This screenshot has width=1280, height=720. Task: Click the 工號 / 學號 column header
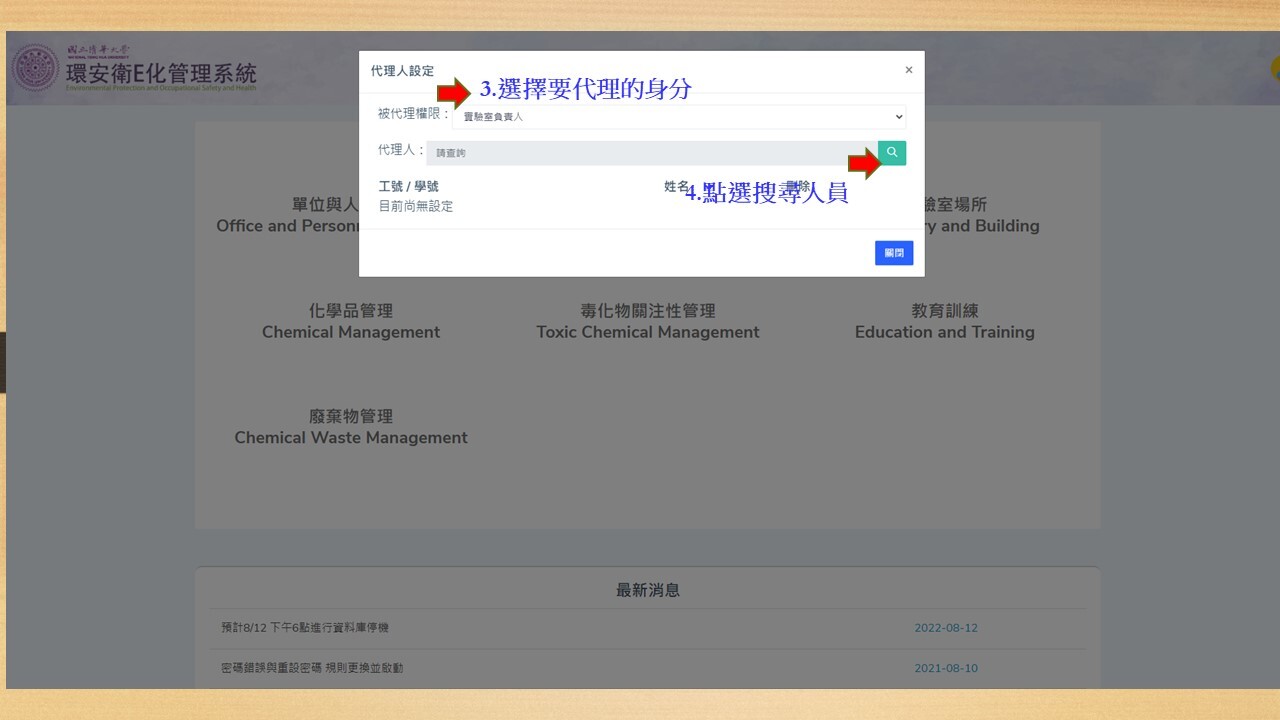pos(408,186)
